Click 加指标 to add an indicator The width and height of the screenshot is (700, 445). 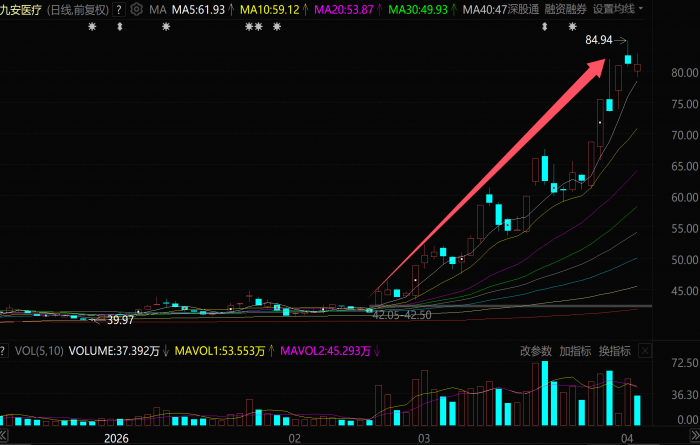click(575, 351)
